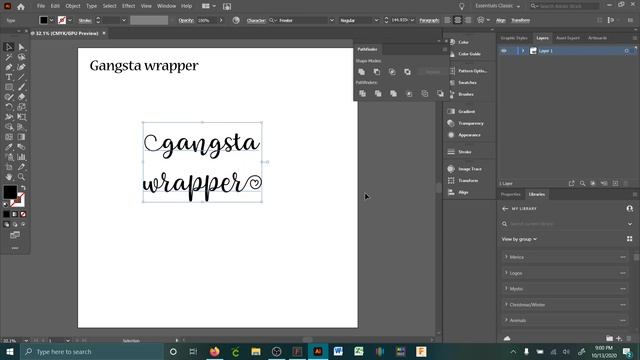
Task: Select the Magic Wand tool
Action: pos(9,57)
